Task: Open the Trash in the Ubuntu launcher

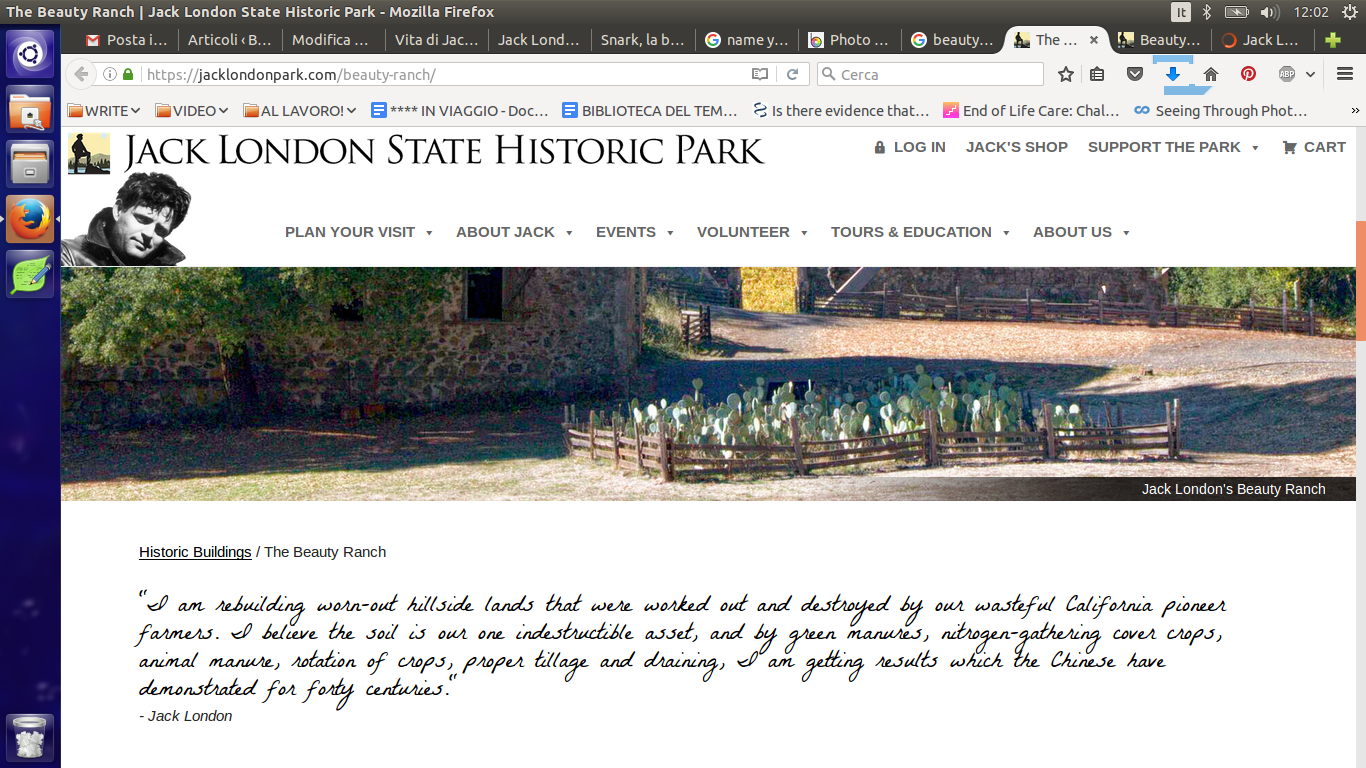Action: click(x=30, y=738)
